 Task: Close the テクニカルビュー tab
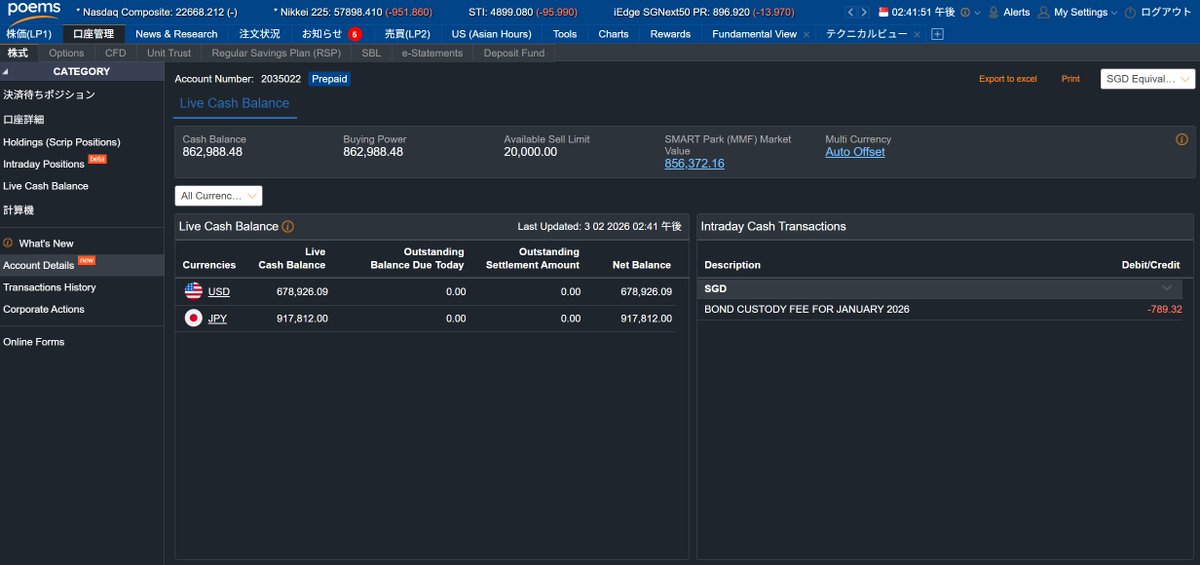click(917, 34)
